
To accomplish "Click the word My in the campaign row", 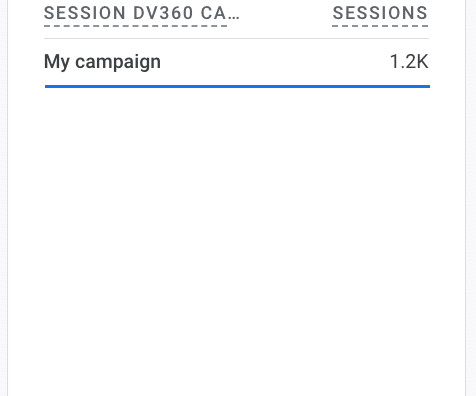I will pyautogui.click(x=57, y=63).
